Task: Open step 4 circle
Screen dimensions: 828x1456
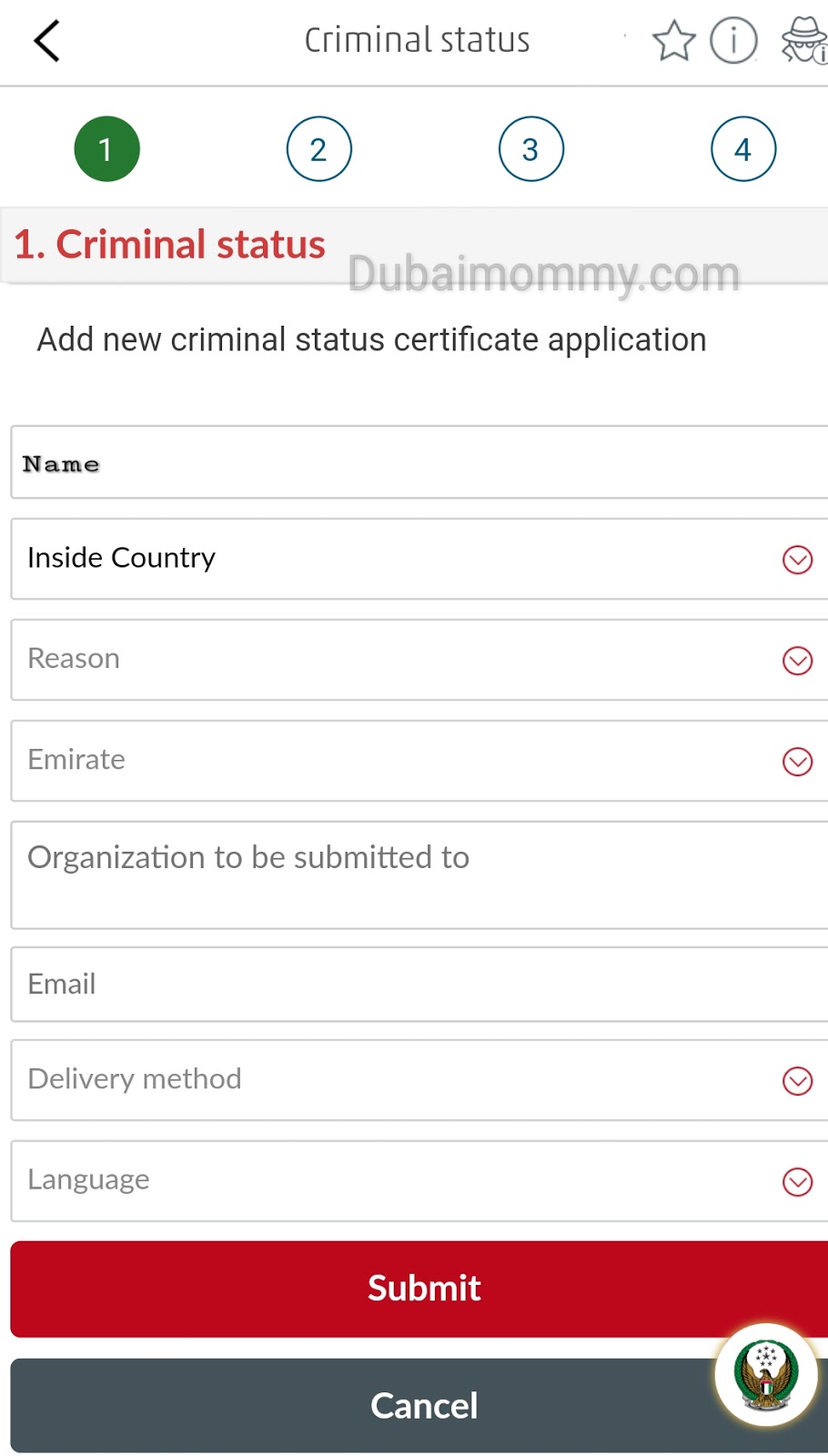Action: point(743,149)
